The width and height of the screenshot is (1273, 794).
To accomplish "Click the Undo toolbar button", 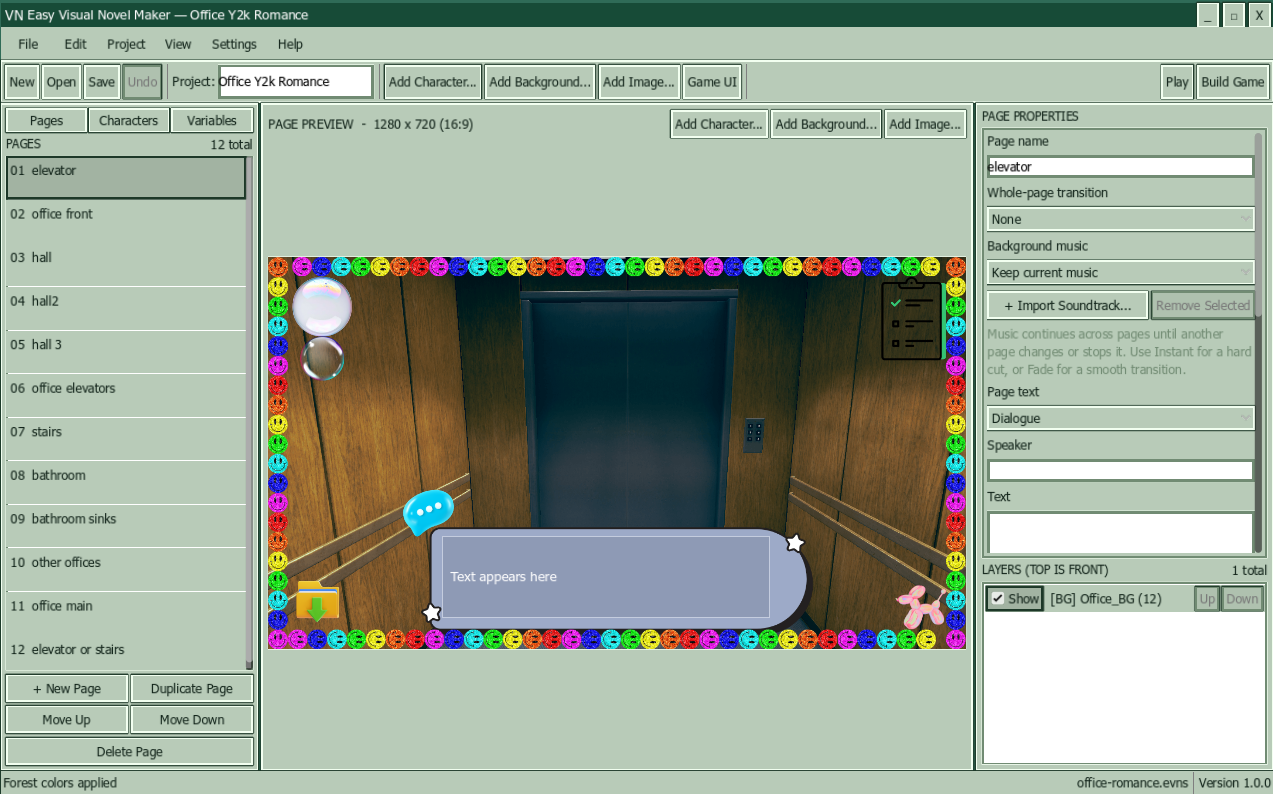I will 142,82.
